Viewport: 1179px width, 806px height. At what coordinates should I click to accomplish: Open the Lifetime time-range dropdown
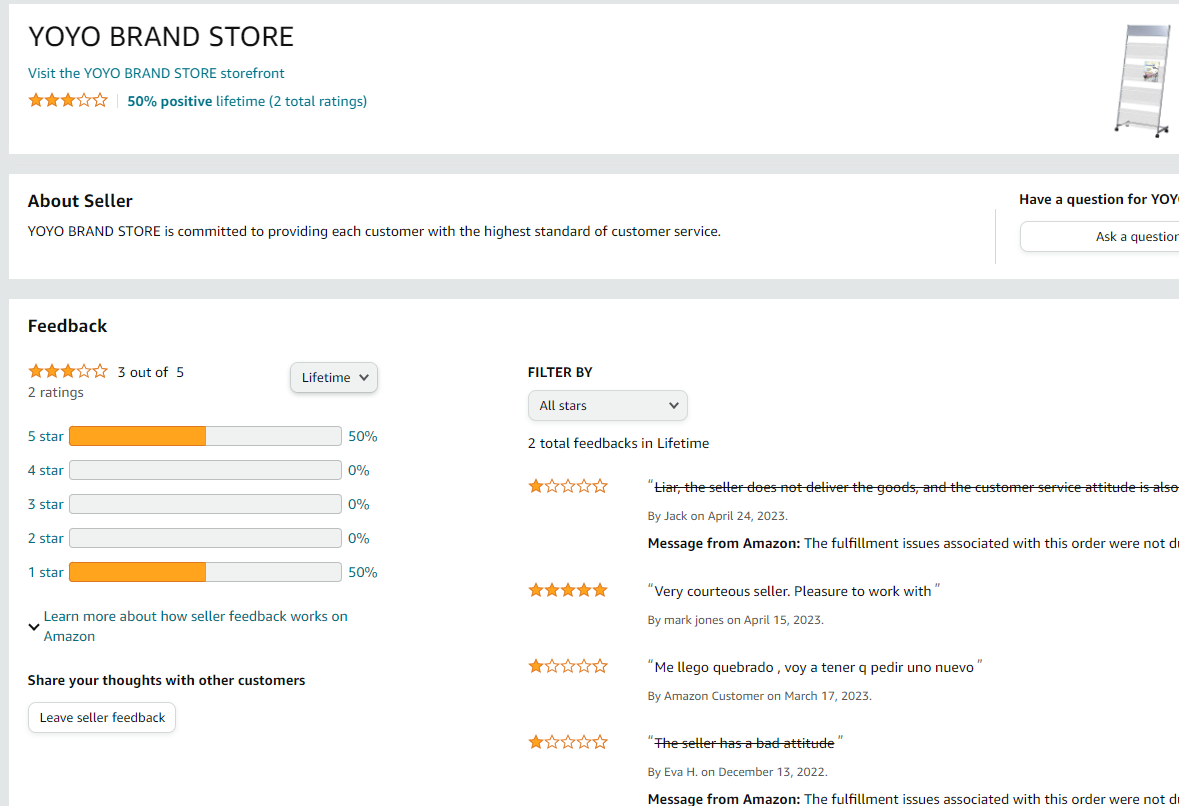334,378
